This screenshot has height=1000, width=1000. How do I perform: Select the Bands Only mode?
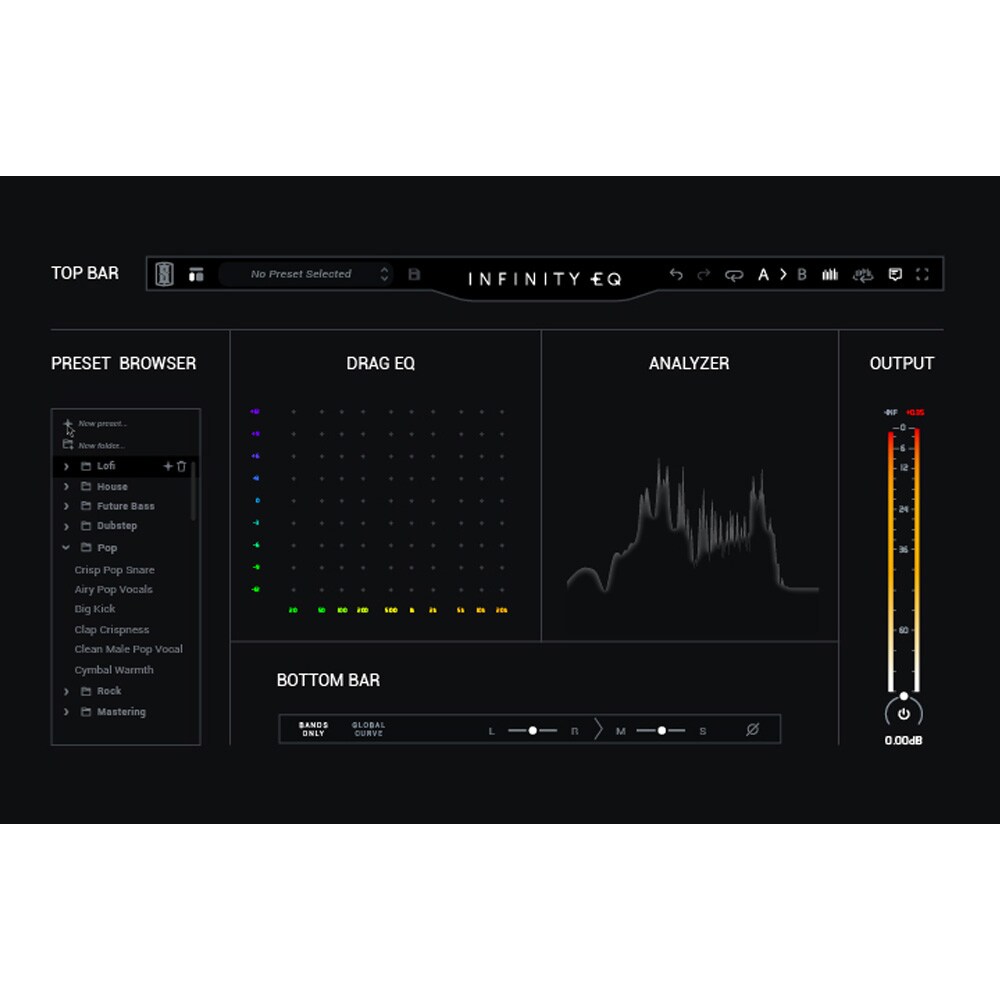[313, 730]
